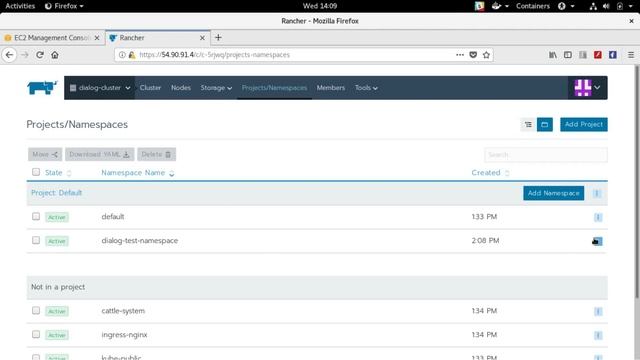The height and width of the screenshot is (360, 640).
Task: Open the Nodes nav item
Action: (181, 88)
